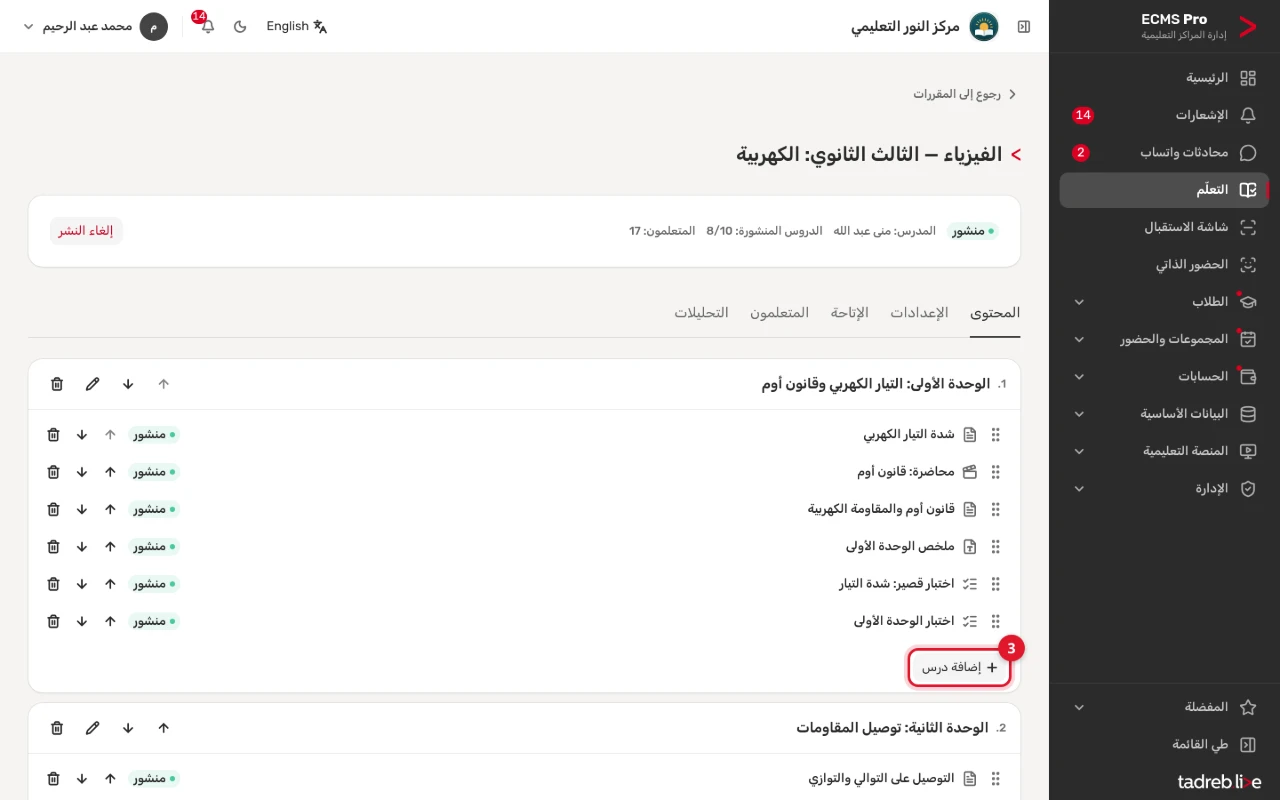Switch to الإعدادات tab
This screenshot has width=1280, height=800.
click(x=919, y=313)
